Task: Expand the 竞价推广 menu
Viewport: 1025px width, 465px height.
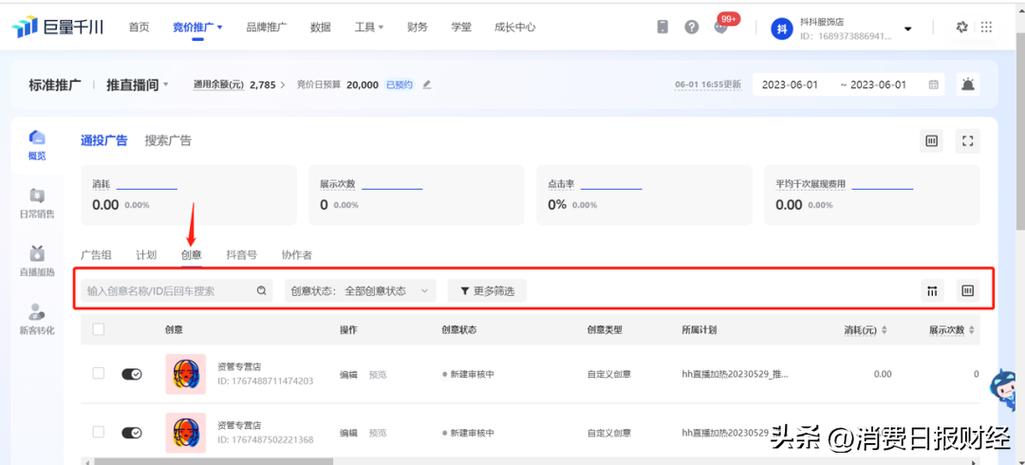Action: tap(197, 27)
